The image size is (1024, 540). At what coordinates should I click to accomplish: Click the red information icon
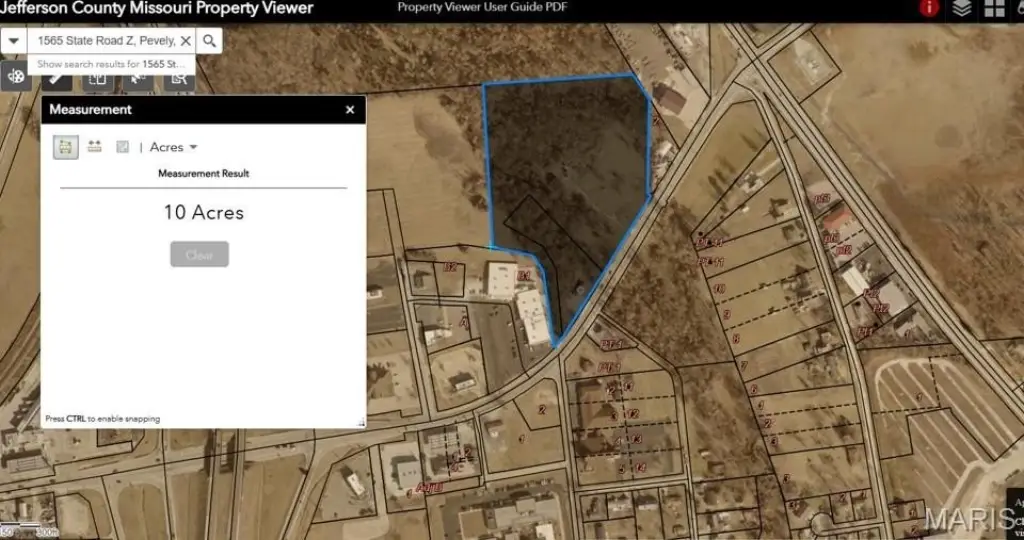tap(930, 9)
